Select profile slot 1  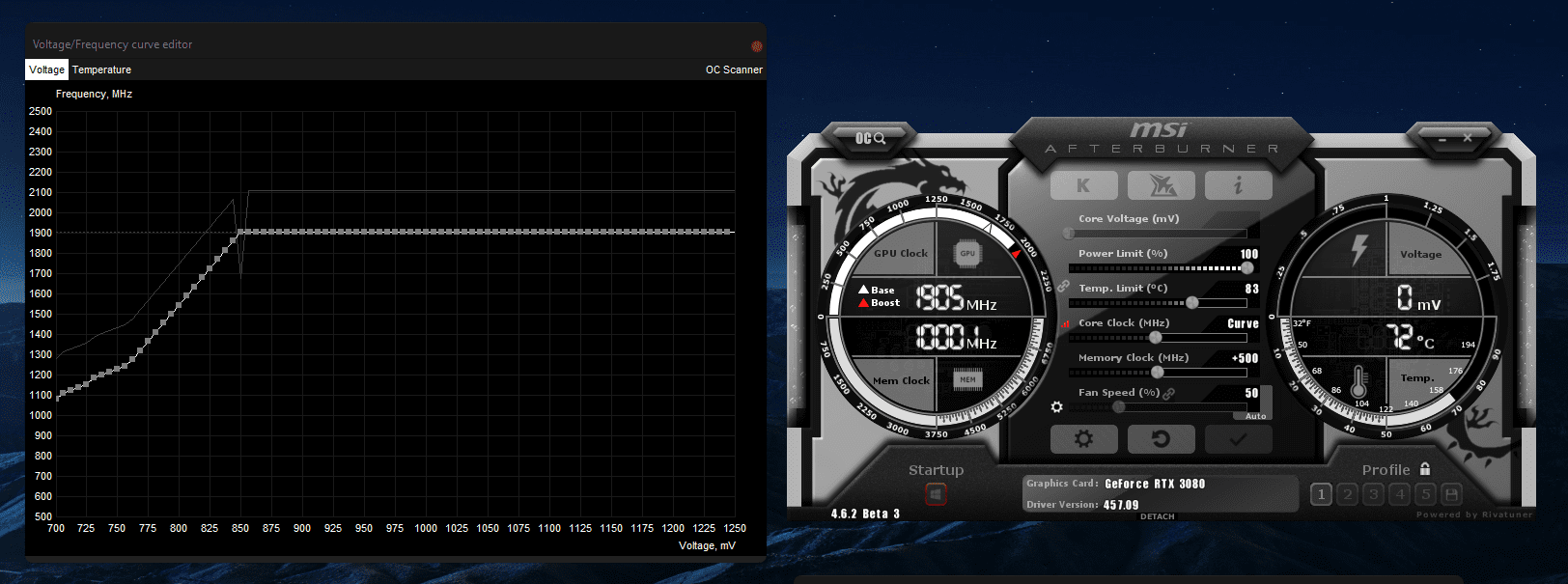[x=1321, y=494]
